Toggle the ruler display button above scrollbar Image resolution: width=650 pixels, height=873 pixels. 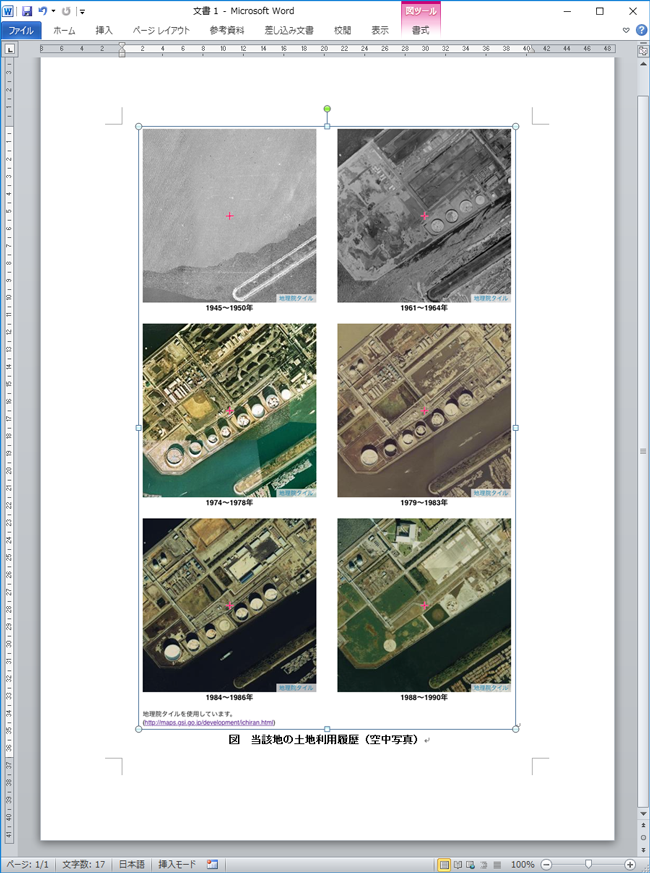(643, 50)
